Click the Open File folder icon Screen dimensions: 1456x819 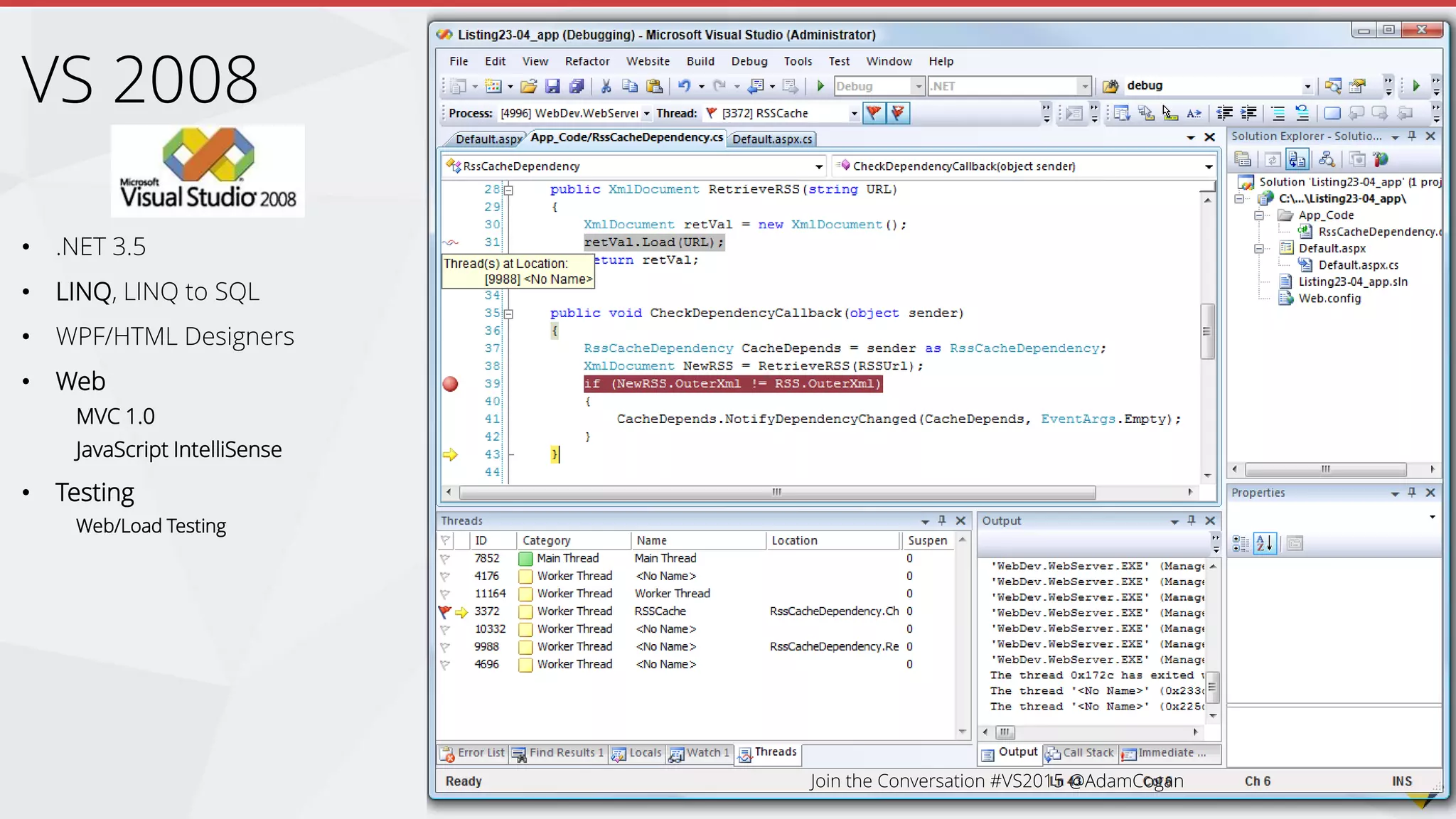[x=528, y=86]
